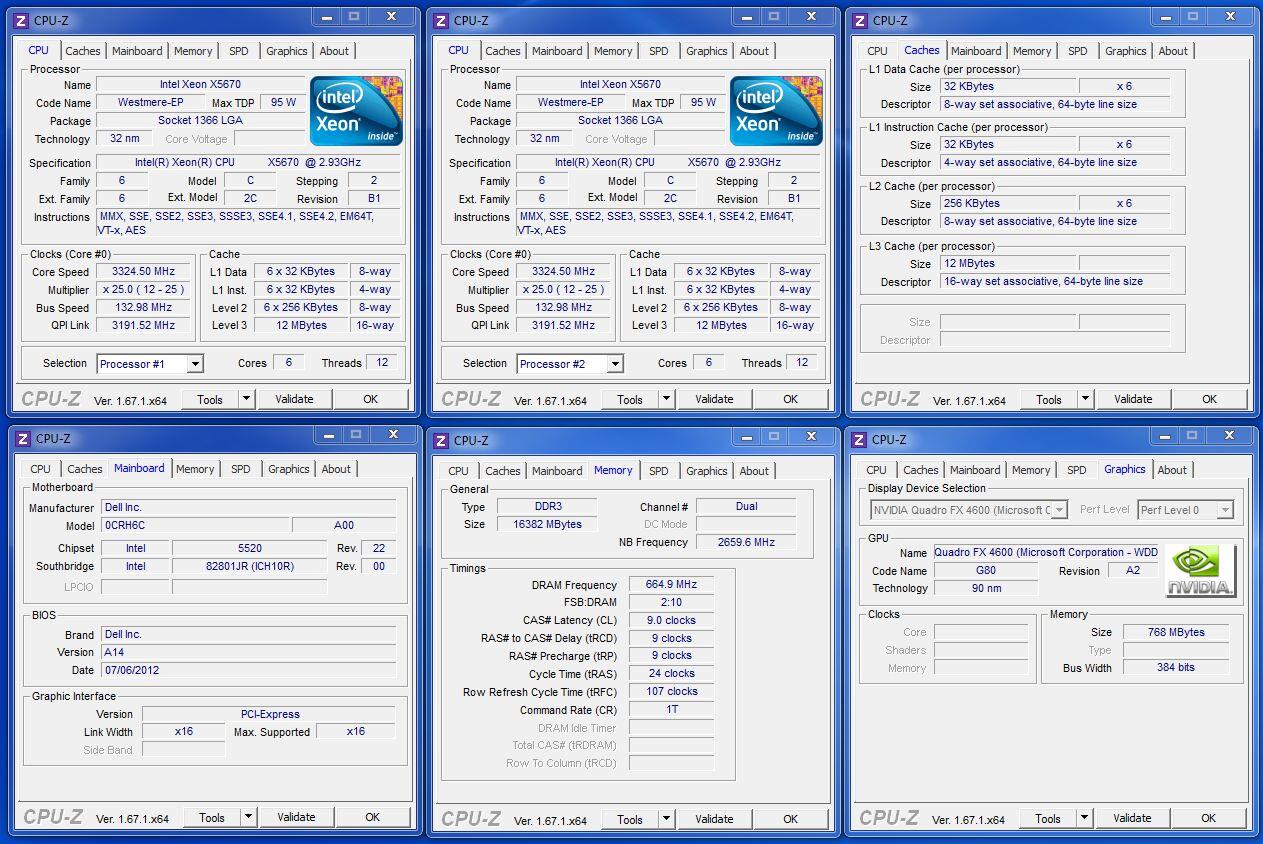Click Validate button in Mainboard window
The height and width of the screenshot is (844, 1263).
pyautogui.click(x=296, y=817)
